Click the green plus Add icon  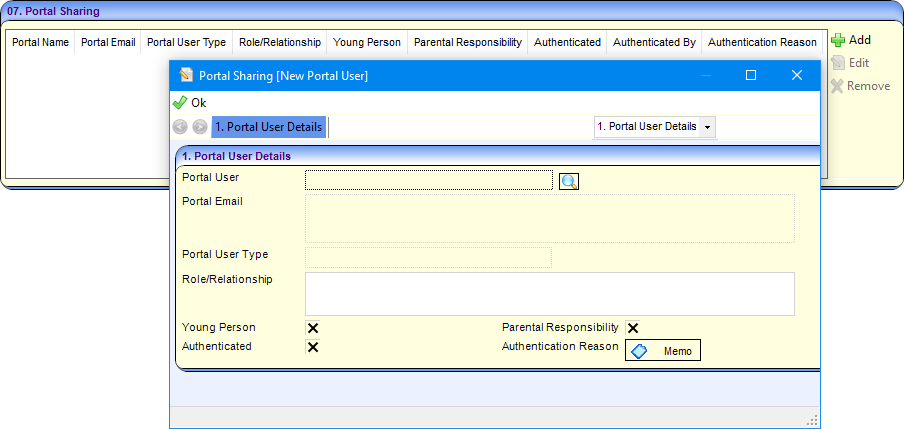pyautogui.click(x=838, y=40)
